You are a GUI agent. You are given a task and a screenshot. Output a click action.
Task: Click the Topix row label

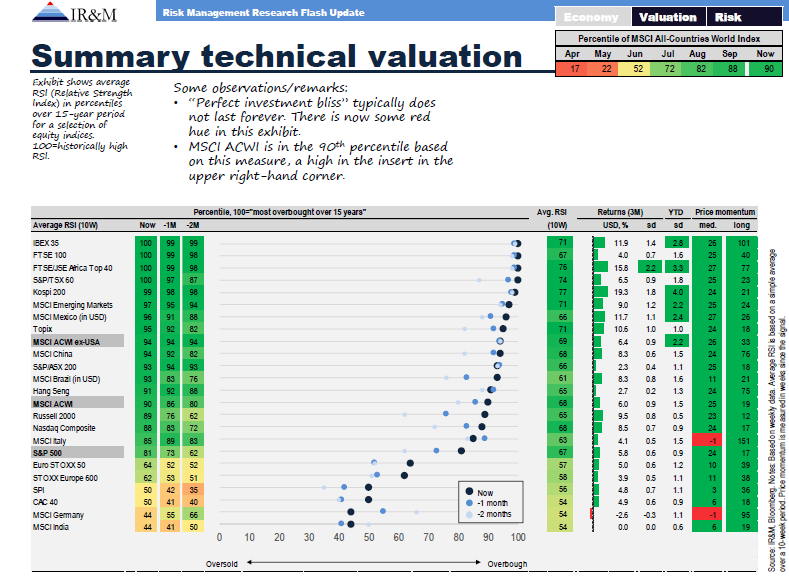click(42, 329)
